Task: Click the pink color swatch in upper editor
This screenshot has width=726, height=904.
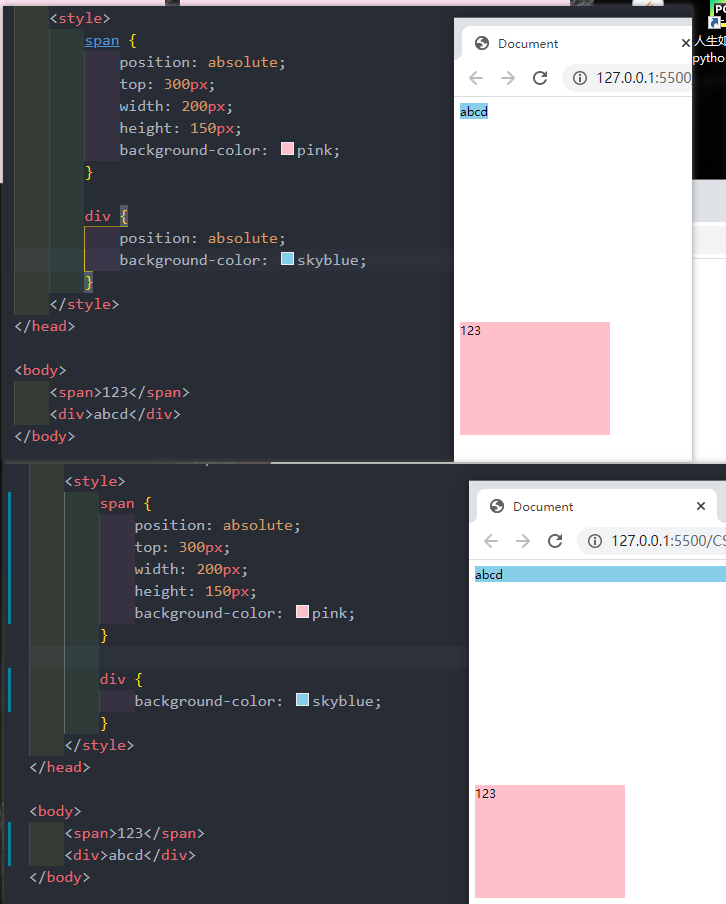Action: (x=288, y=150)
